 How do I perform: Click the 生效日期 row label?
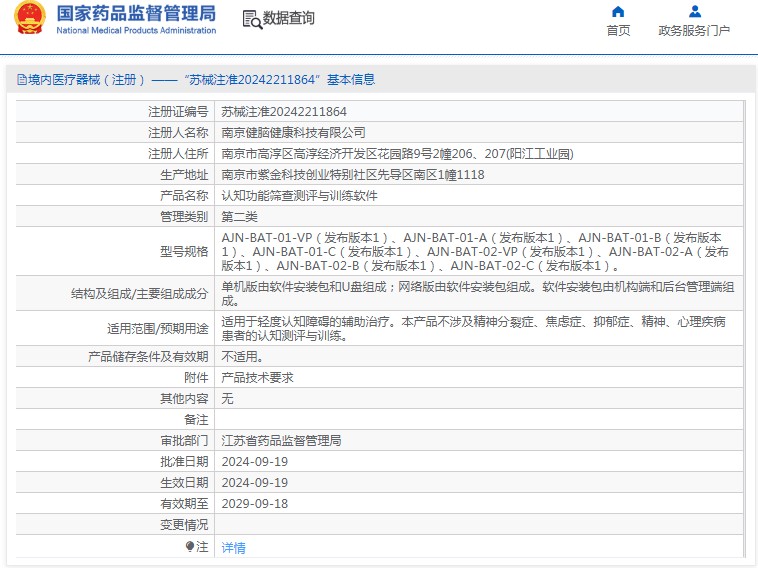(x=184, y=483)
